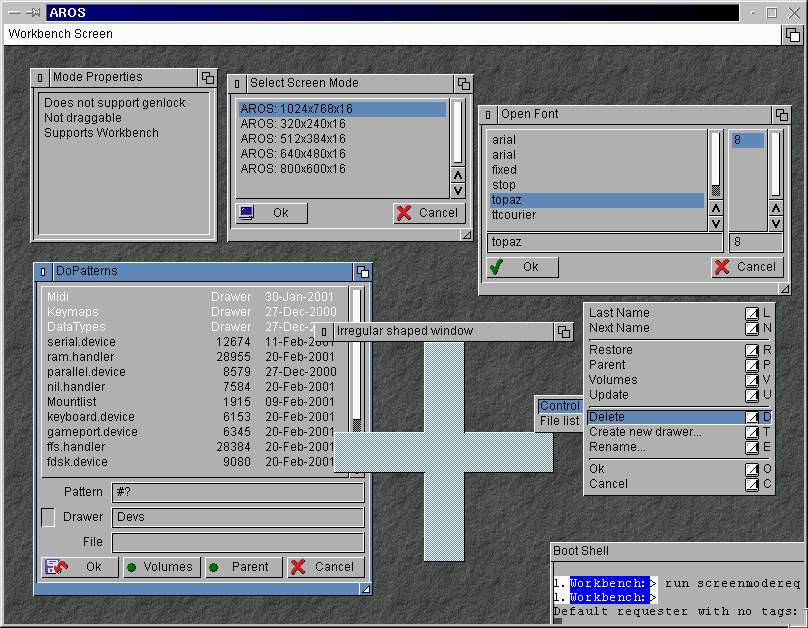The height and width of the screenshot is (628, 808).
Task: Click the shortcut key icon beside Restore
Action: (x=752, y=350)
